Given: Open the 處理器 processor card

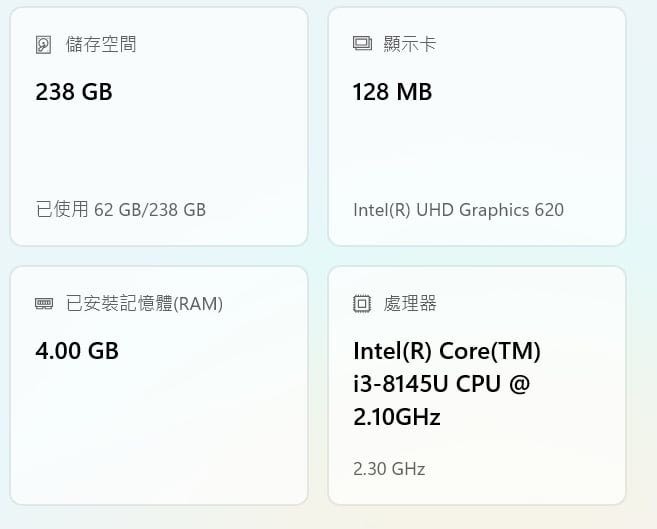Looking at the screenshot, I should [x=477, y=385].
